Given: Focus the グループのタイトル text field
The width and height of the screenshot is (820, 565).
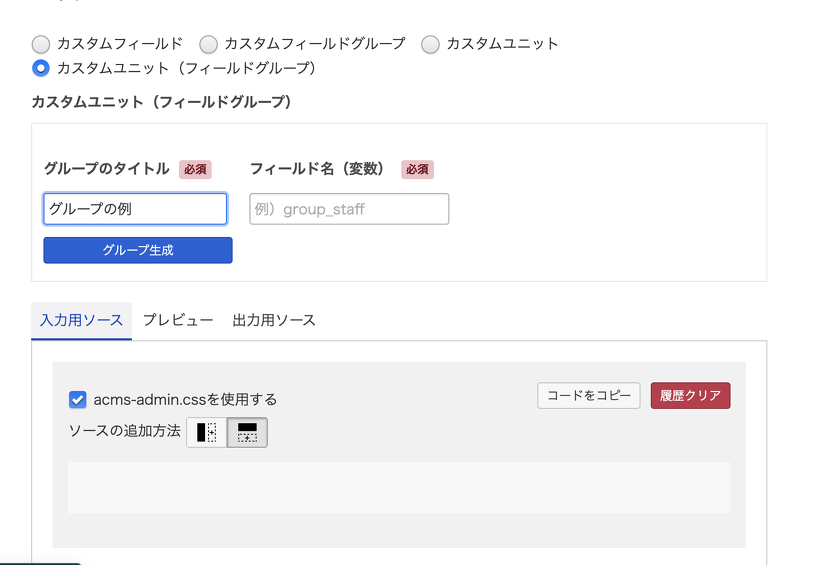Looking at the screenshot, I should (135, 209).
